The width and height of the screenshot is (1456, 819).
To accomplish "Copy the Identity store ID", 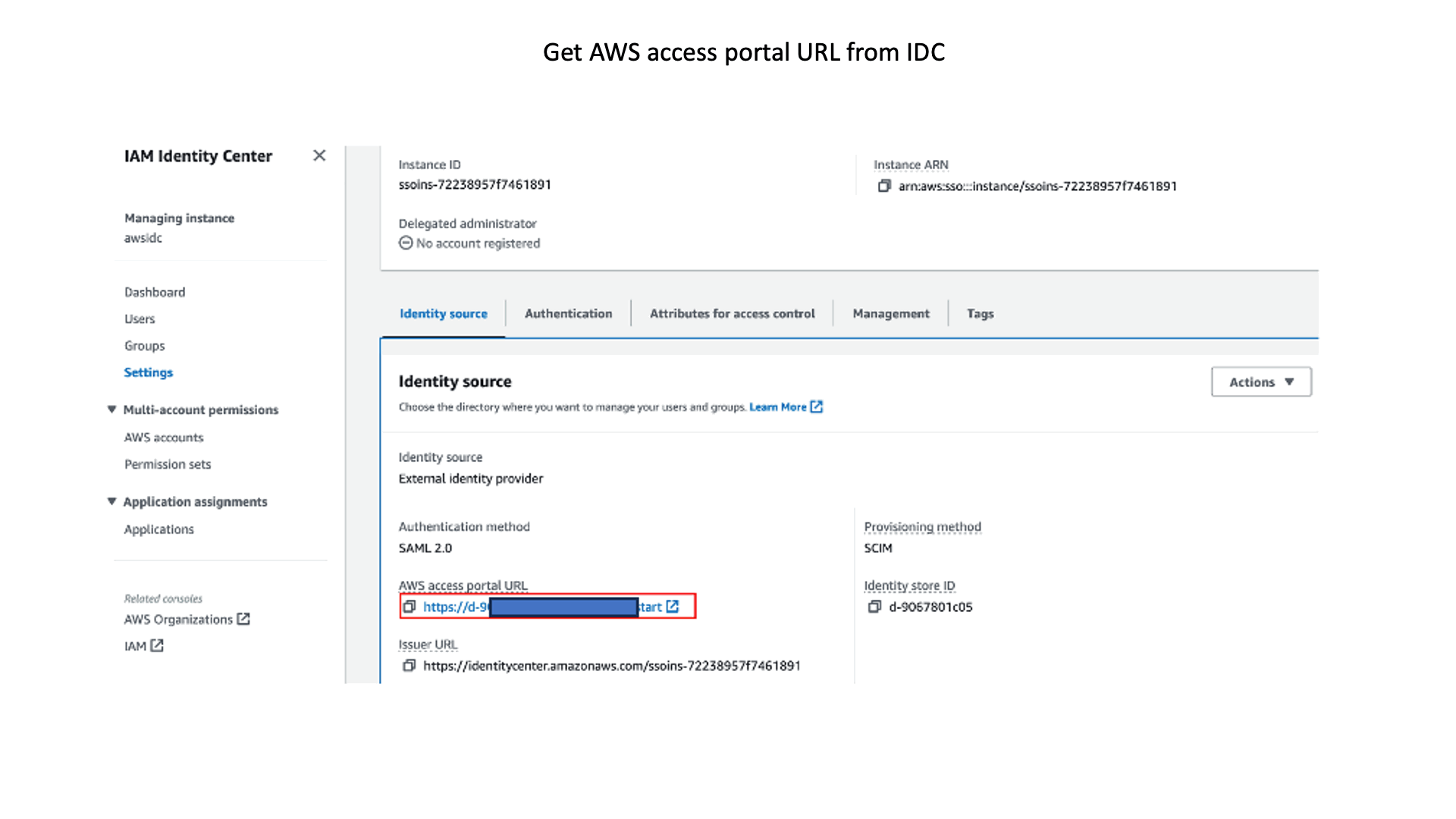I will tap(874, 607).
